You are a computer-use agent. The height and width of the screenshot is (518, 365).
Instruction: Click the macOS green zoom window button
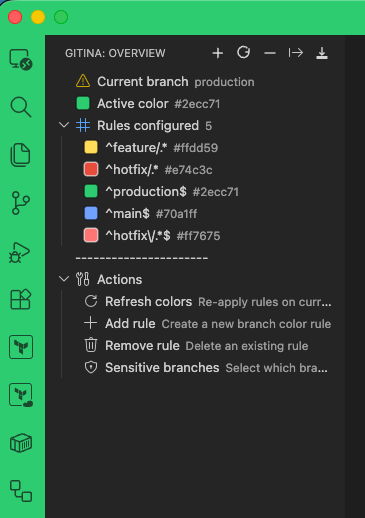61,17
